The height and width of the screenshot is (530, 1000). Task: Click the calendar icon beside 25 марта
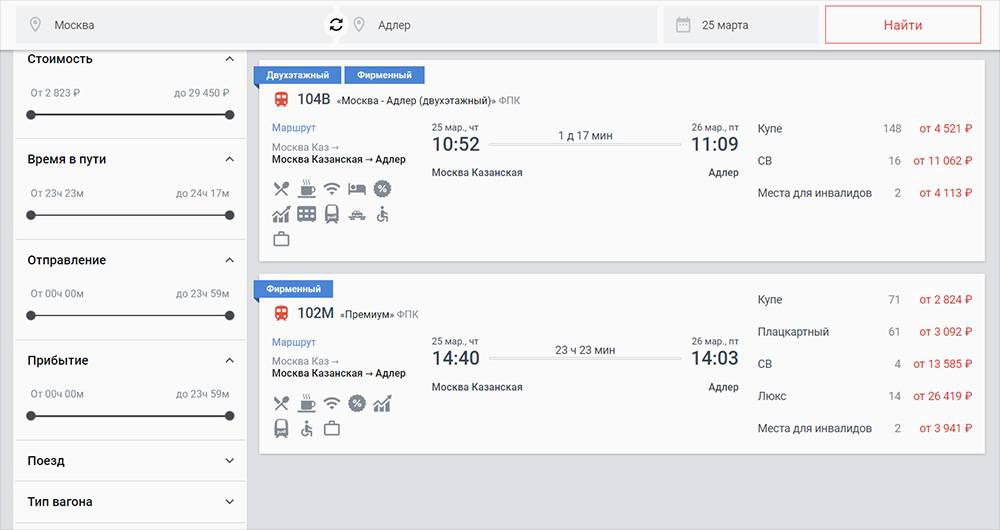coord(683,25)
